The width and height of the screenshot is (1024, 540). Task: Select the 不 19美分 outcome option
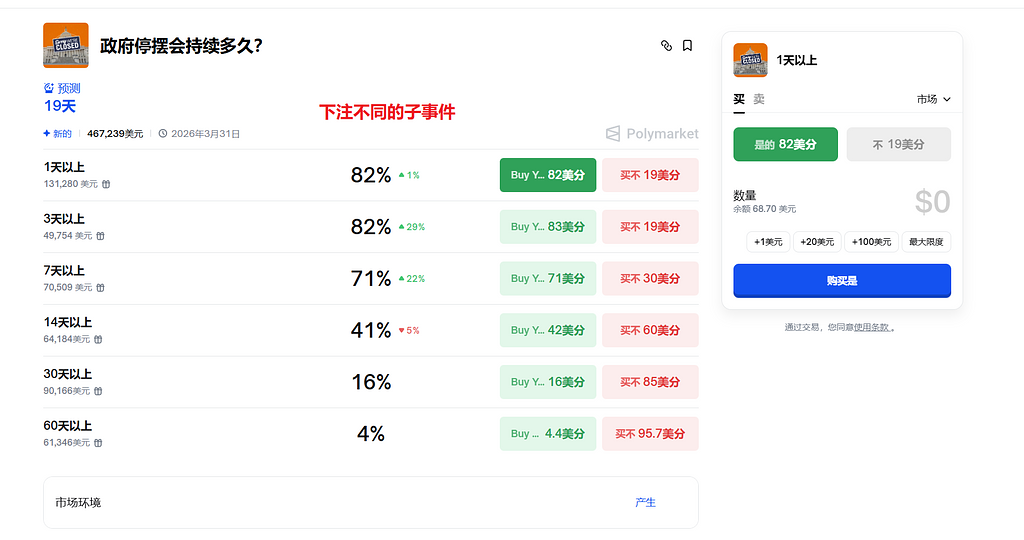pyautogui.click(x=898, y=144)
